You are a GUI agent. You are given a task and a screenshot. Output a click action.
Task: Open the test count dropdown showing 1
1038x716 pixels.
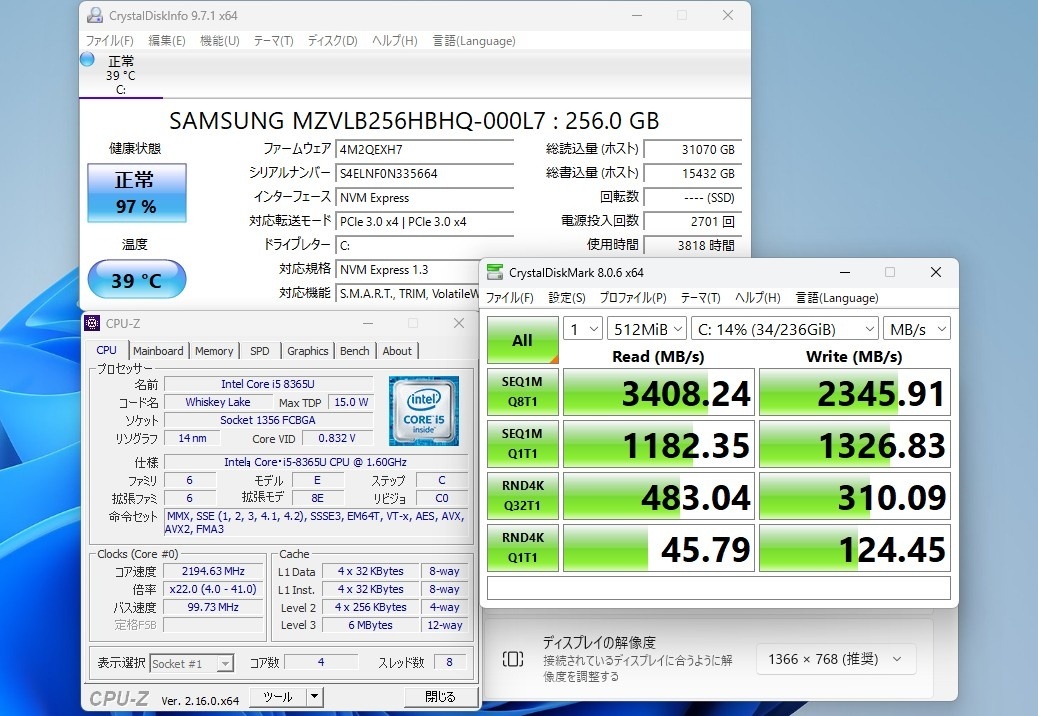click(583, 329)
